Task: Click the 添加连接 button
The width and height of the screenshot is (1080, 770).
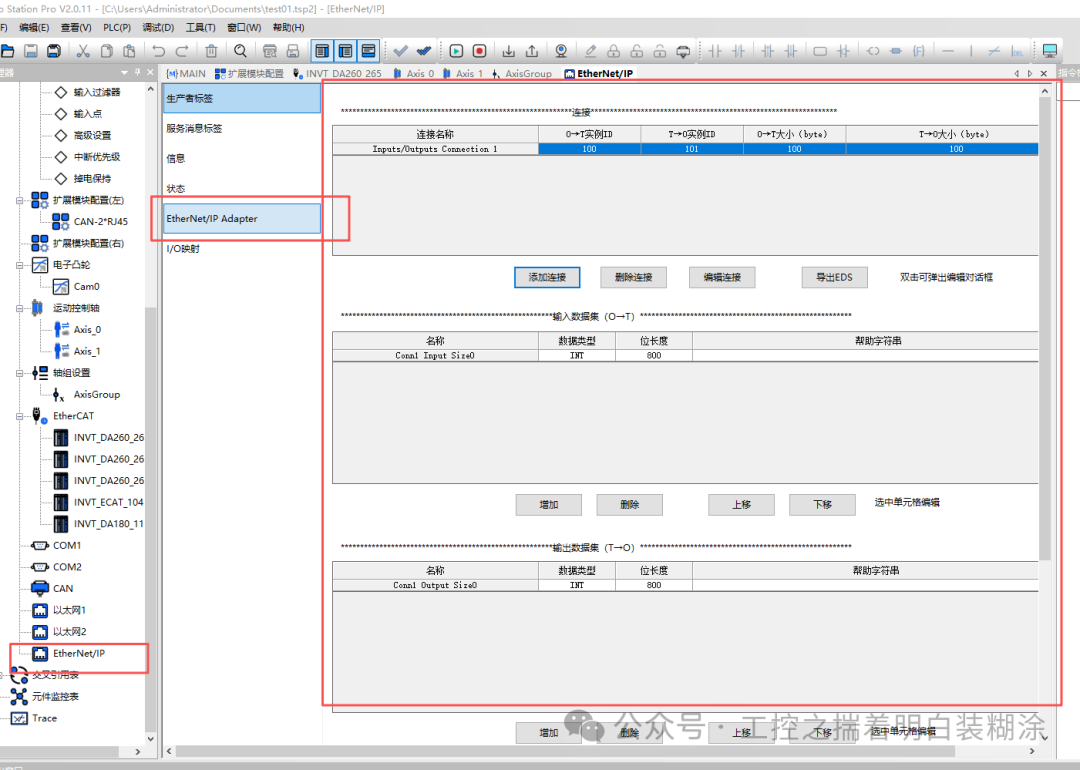Action: [x=547, y=278]
